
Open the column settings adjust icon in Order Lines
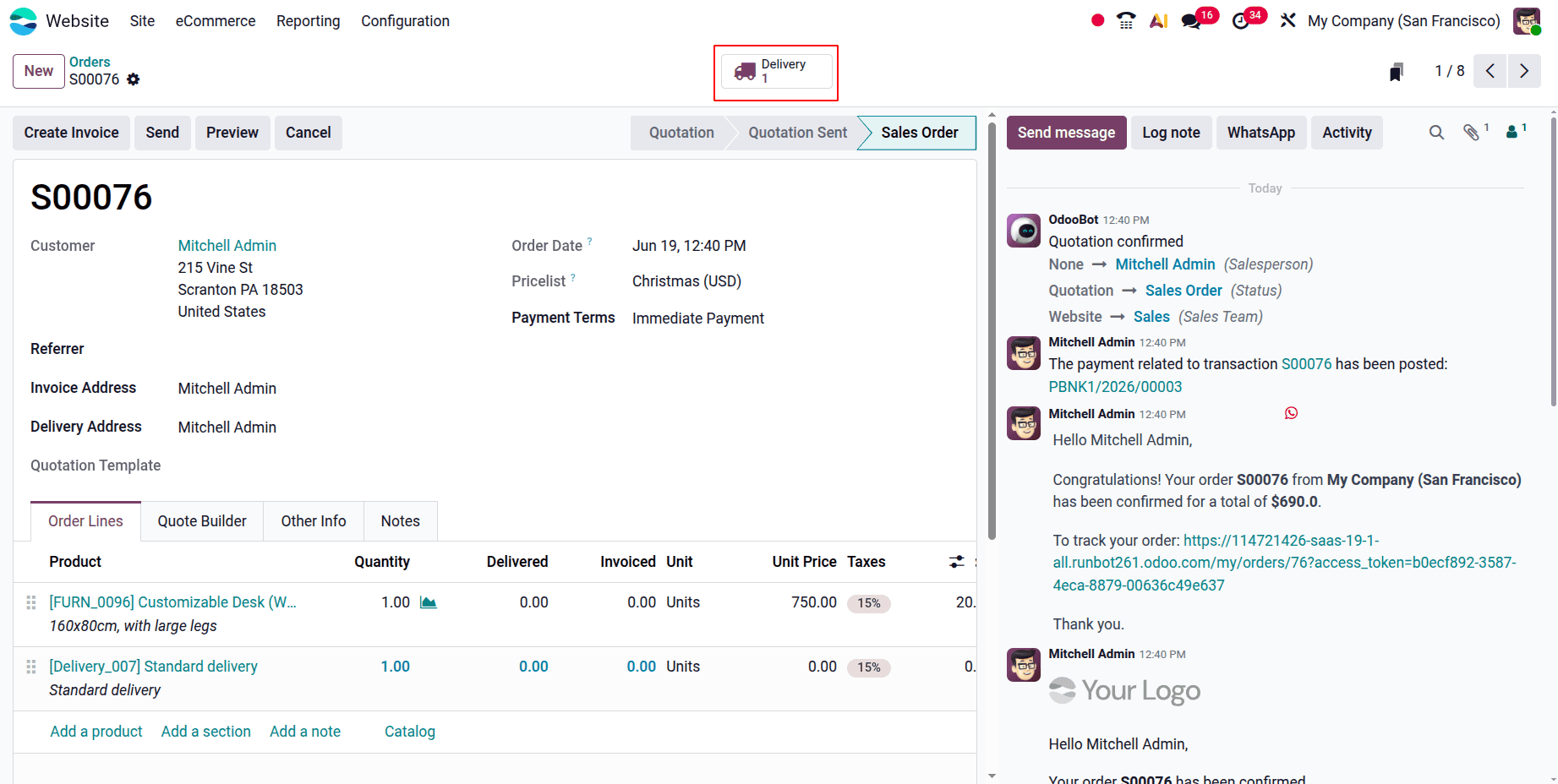[956, 562]
